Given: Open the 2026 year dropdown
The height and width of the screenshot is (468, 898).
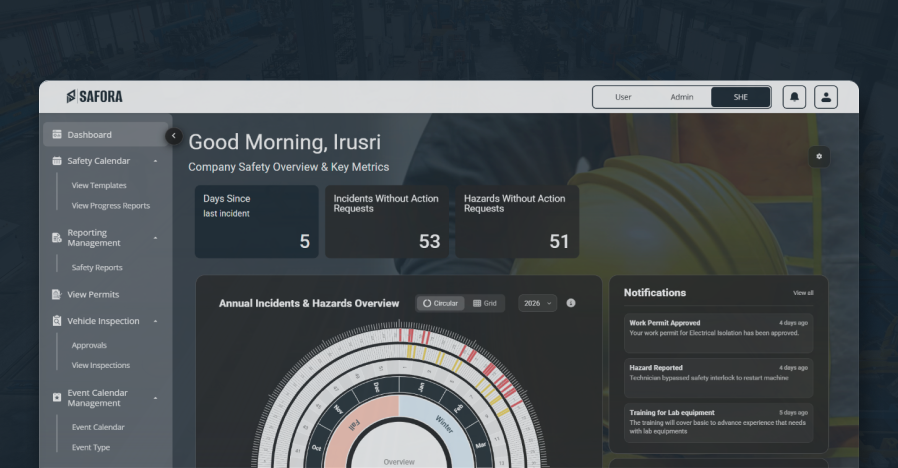Looking at the screenshot, I should (x=538, y=303).
